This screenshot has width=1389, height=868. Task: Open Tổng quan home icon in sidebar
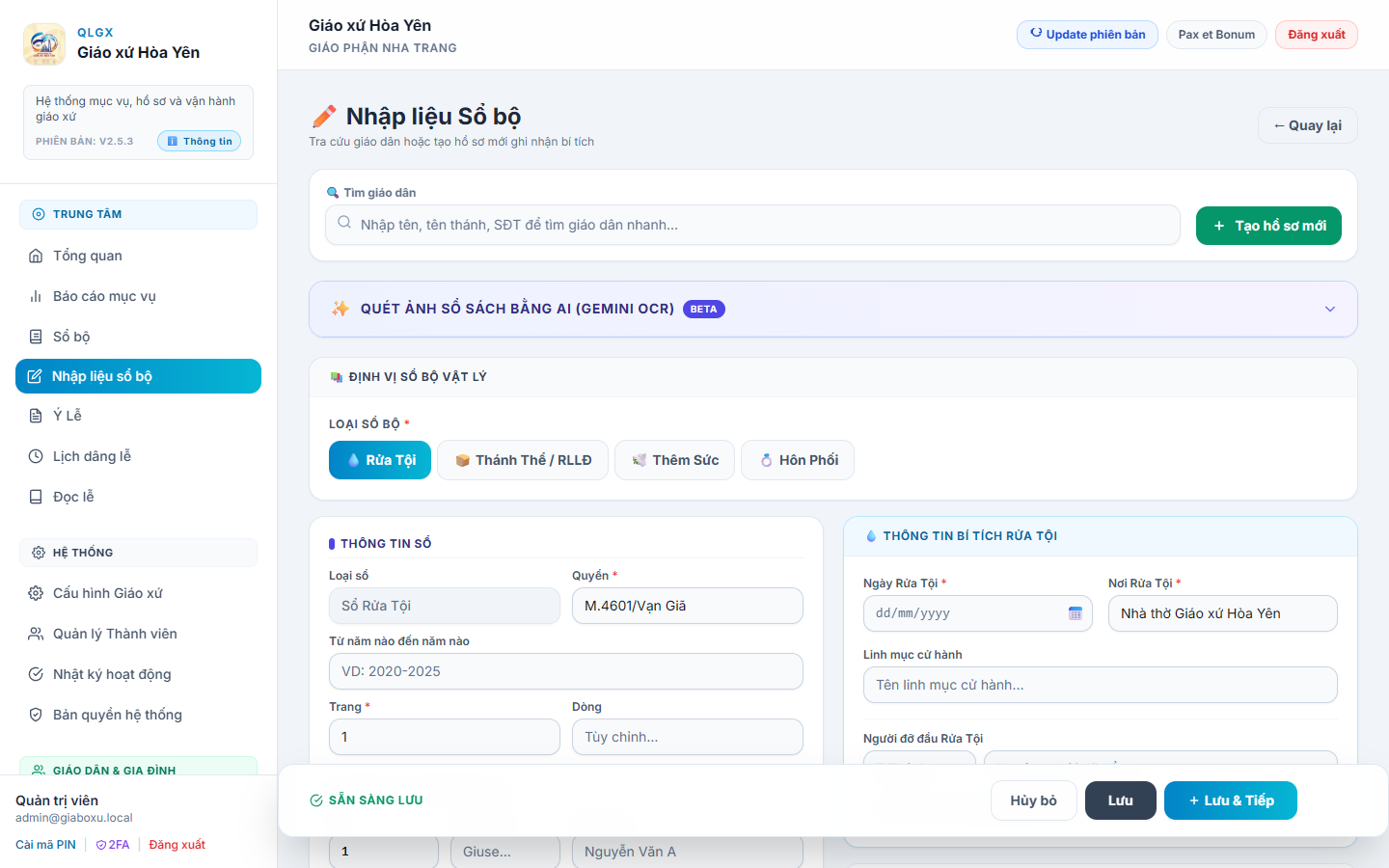click(36, 256)
